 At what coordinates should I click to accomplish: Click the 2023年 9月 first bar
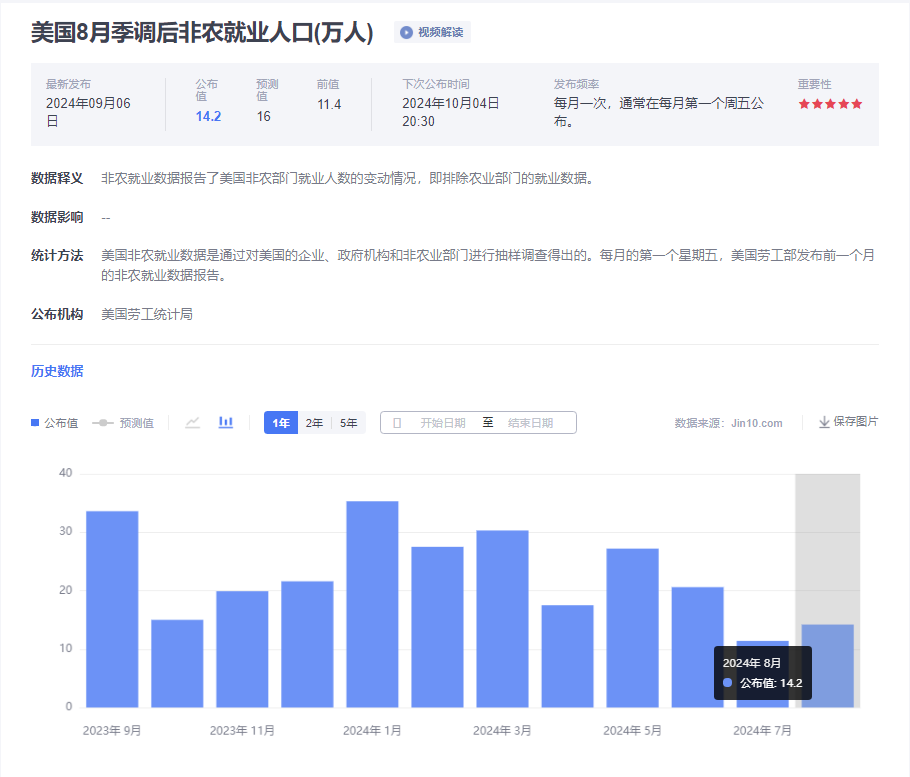pyautogui.click(x=112, y=609)
